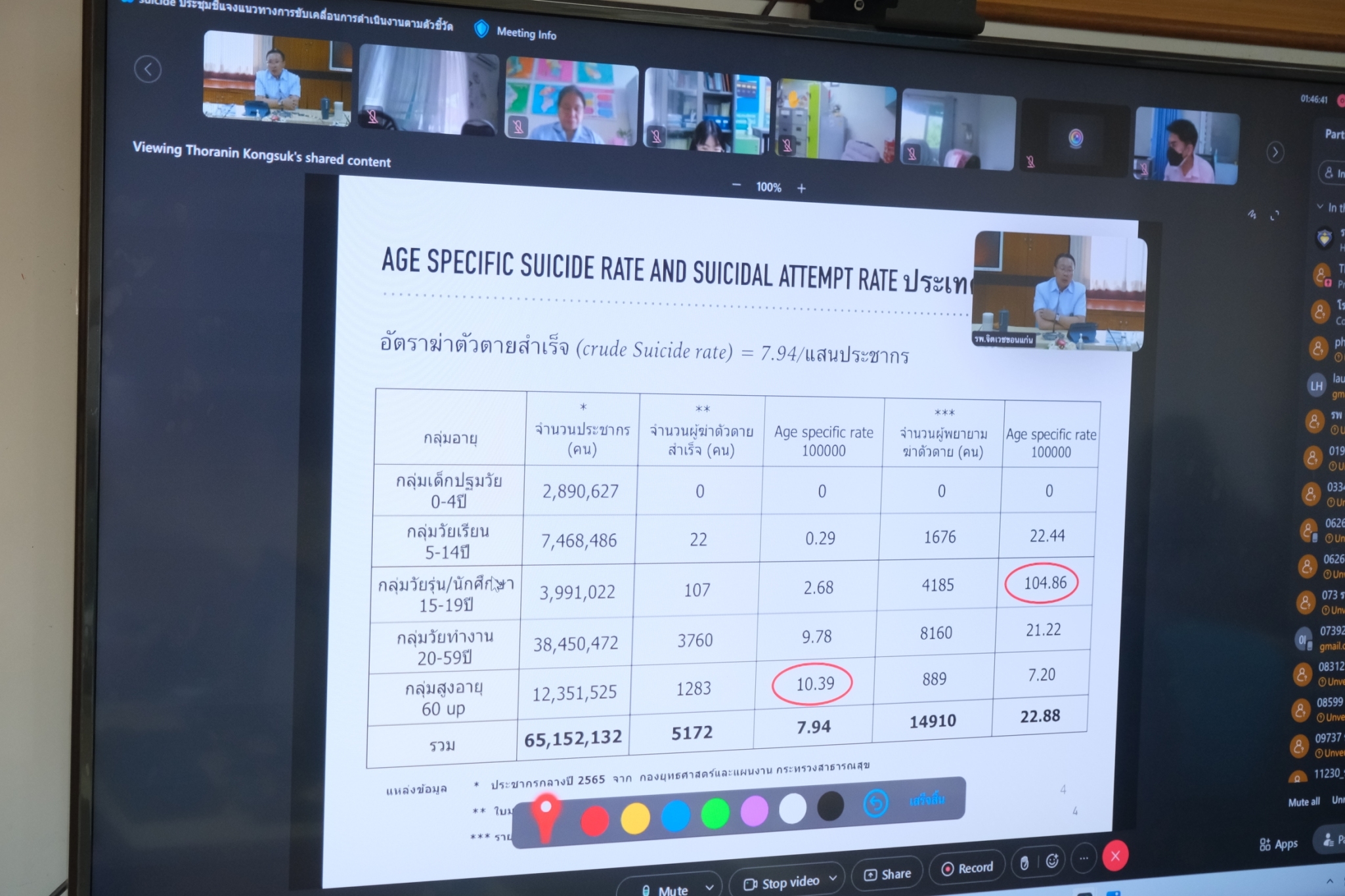
Task: Open the reactions smiley icon
Action: pos(1052,861)
